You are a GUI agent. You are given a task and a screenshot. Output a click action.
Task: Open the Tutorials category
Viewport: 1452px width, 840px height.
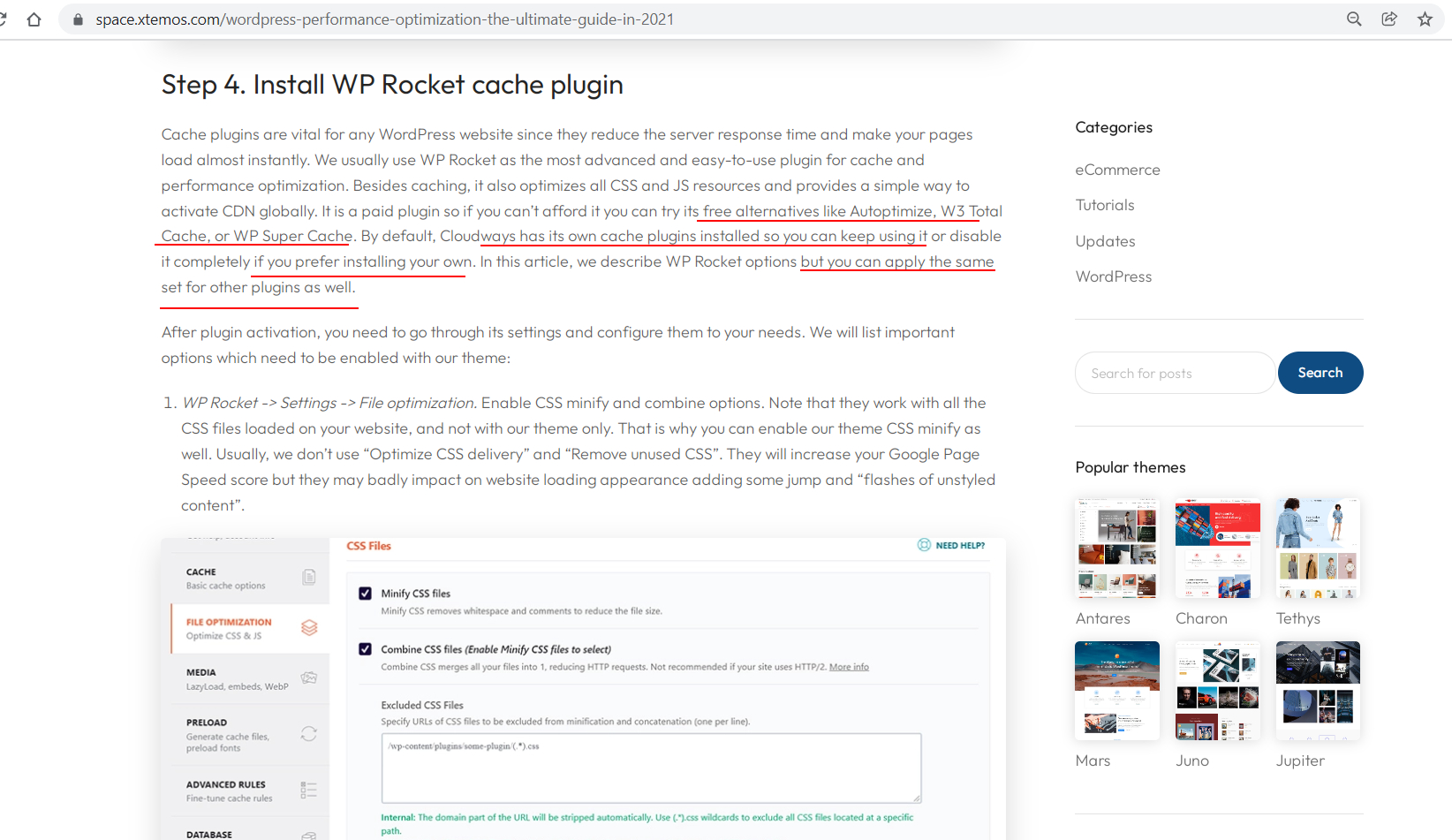pos(1105,205)
